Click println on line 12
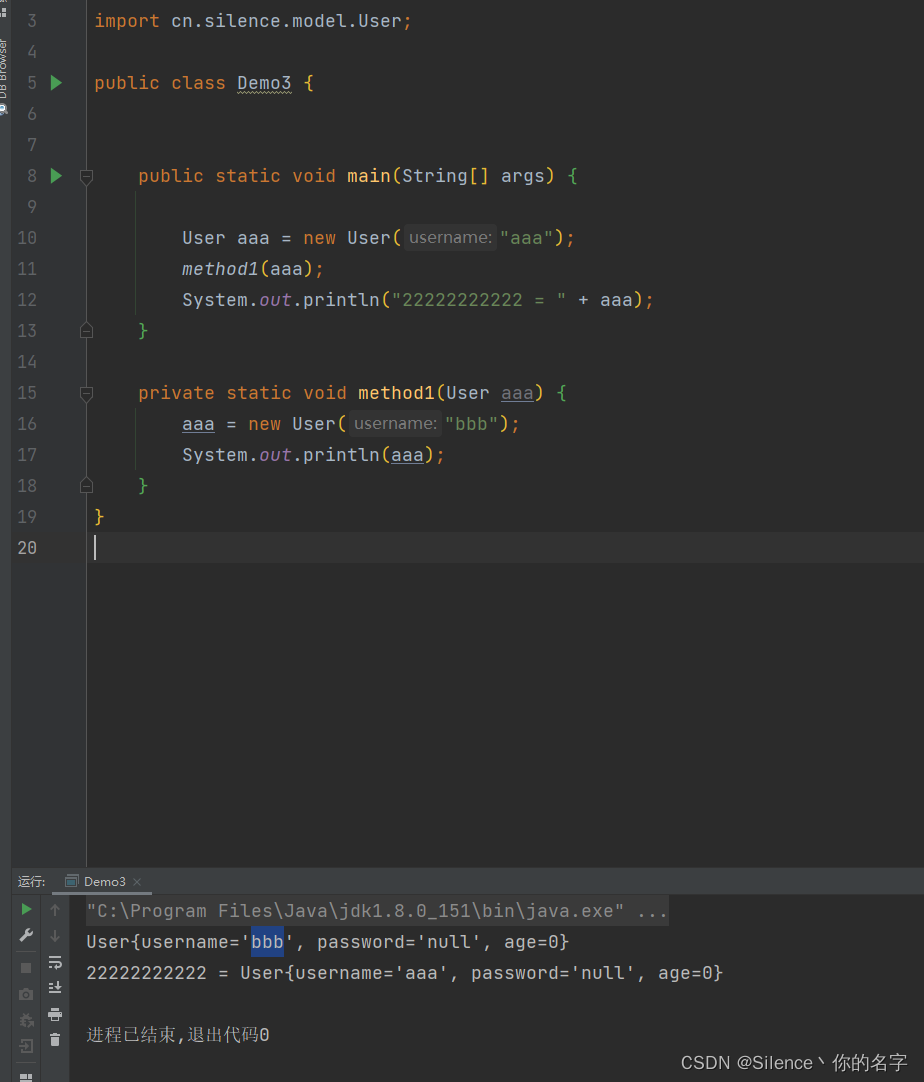Viewport: 924px width, 1082px height. 342,300
